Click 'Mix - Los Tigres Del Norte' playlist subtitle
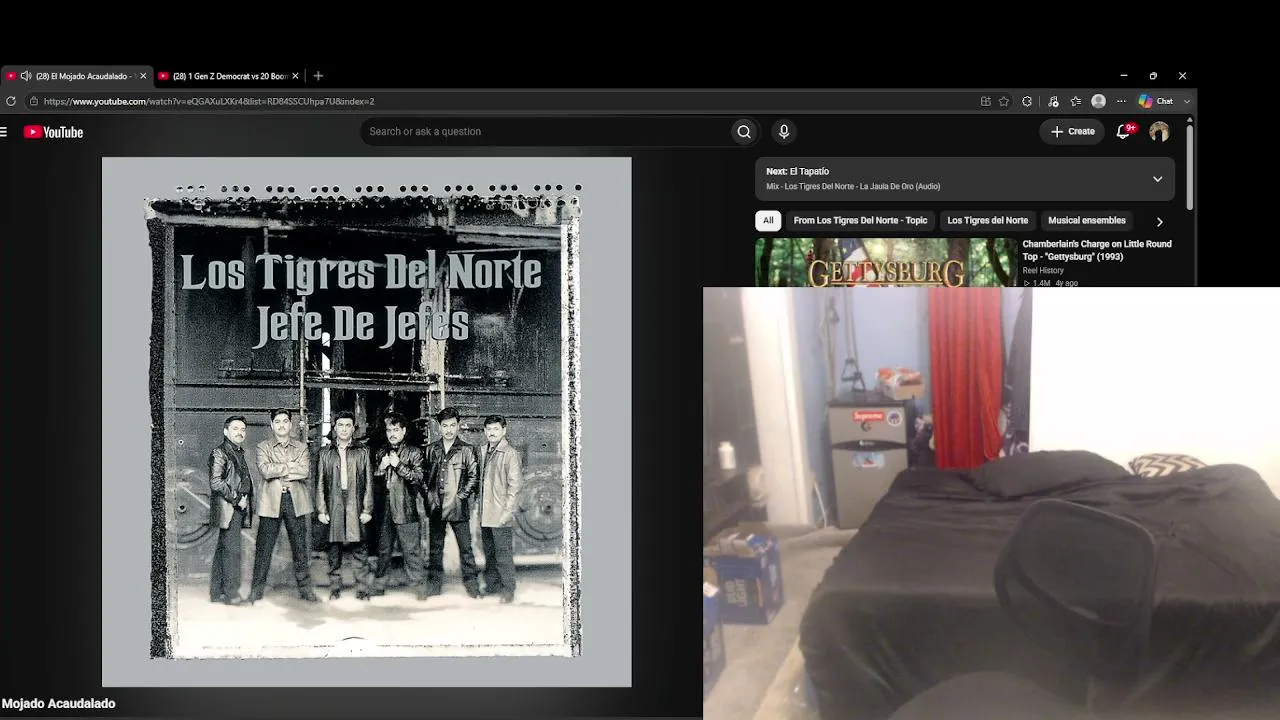This screenshot has height=720, width=1280. (853, 186)
